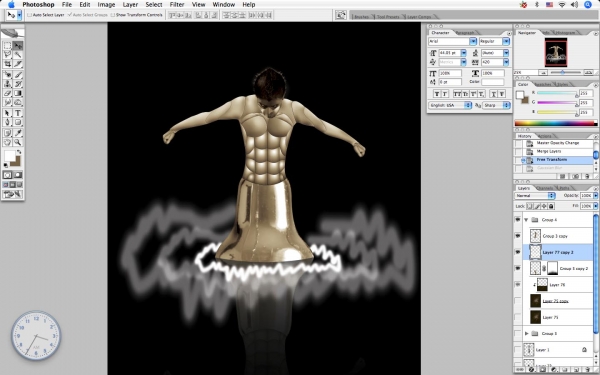Viewport: 600px width, 375px height.
Task: Enable Lock Transparent Pixels in Layers panel
Action: [x=529, y=206]
